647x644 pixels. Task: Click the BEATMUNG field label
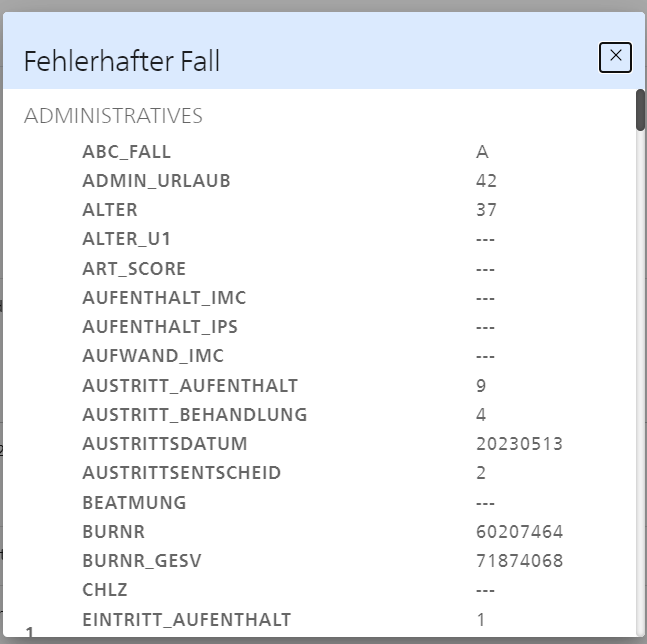pos(134,502)
